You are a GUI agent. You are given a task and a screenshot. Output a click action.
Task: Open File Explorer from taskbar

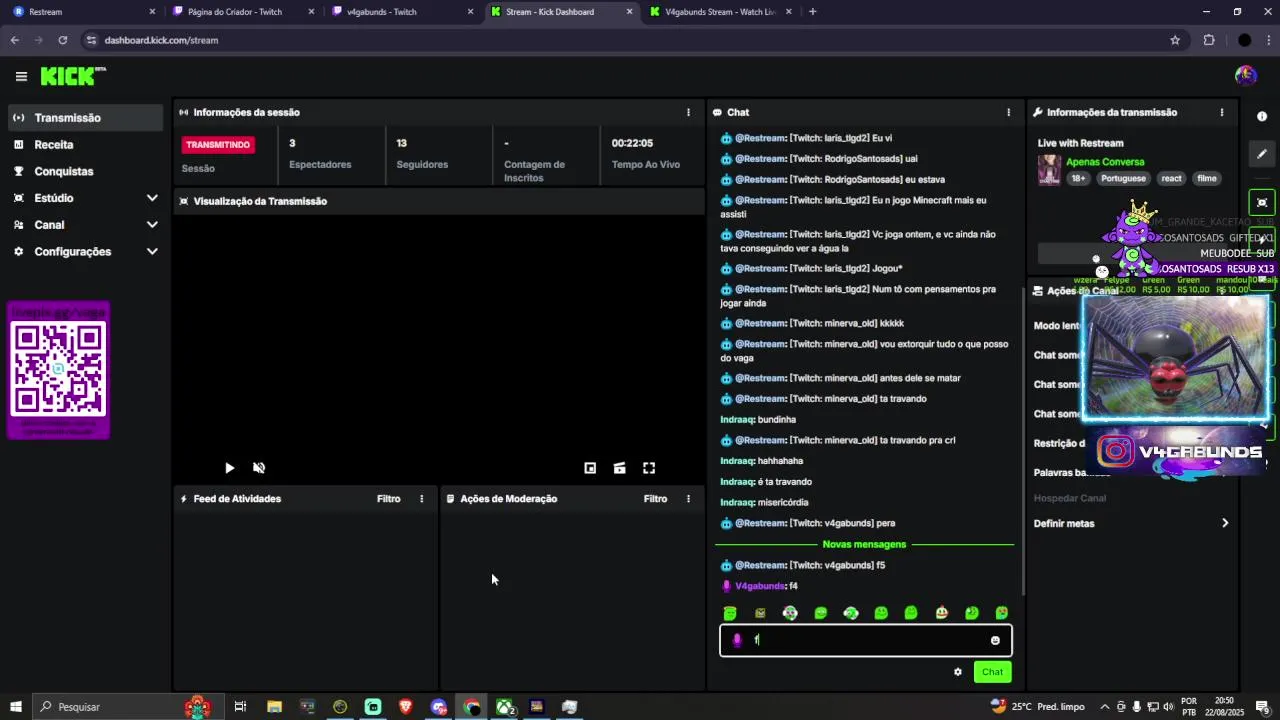[274, 707]
